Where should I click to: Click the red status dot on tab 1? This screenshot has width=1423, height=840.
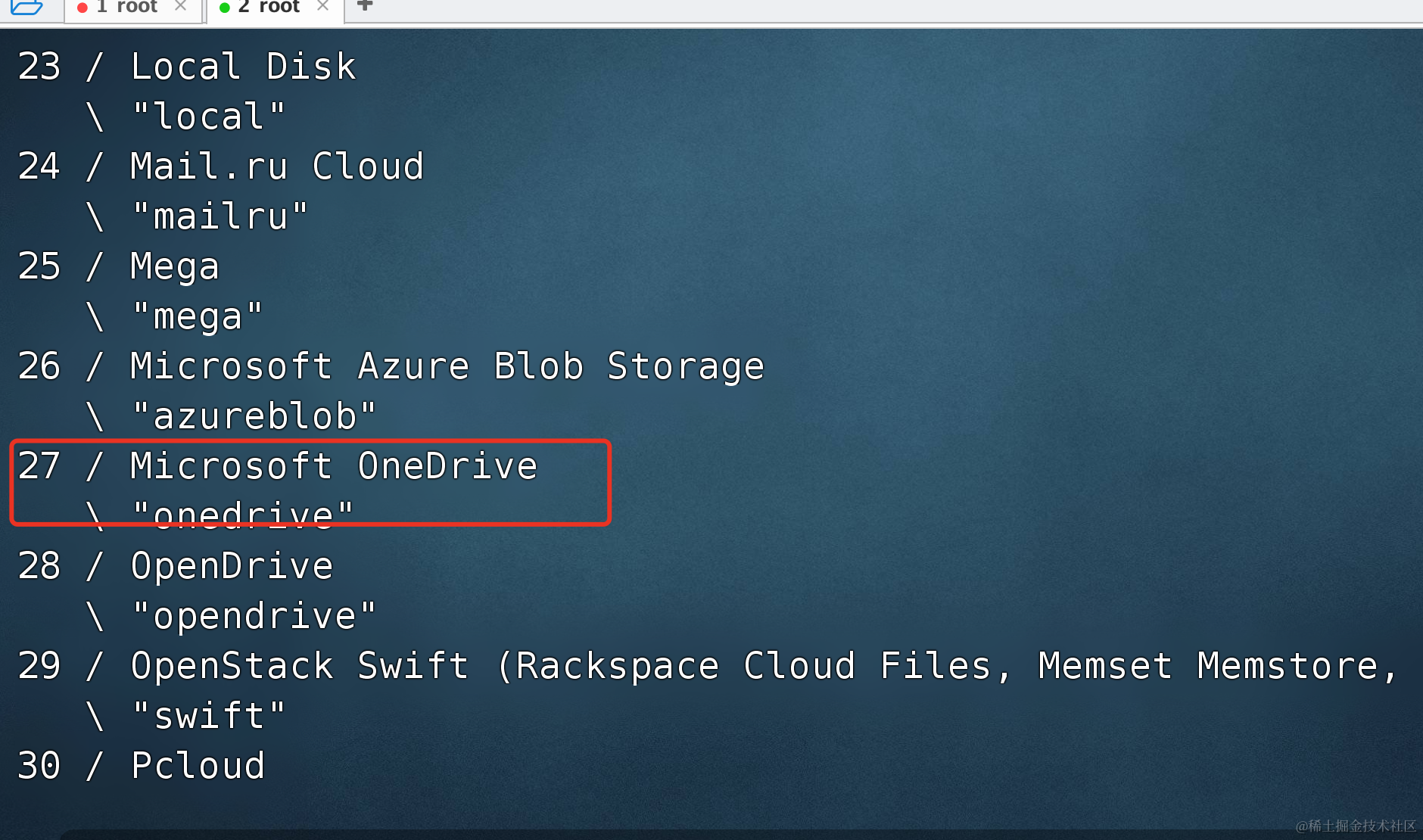(x=83, y=8)
